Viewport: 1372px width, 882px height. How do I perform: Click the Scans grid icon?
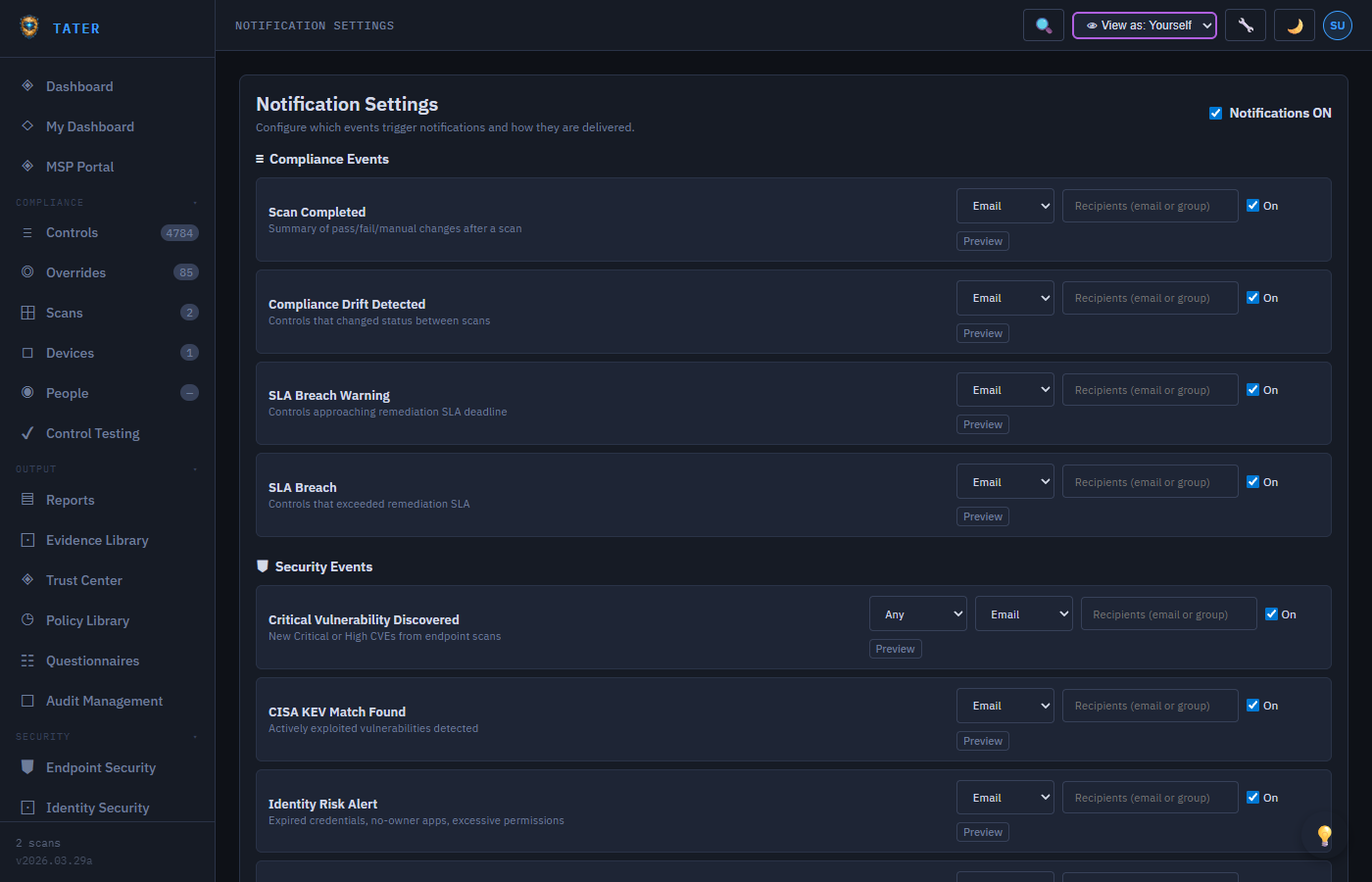pyautogui.click(x=27, y=313)
